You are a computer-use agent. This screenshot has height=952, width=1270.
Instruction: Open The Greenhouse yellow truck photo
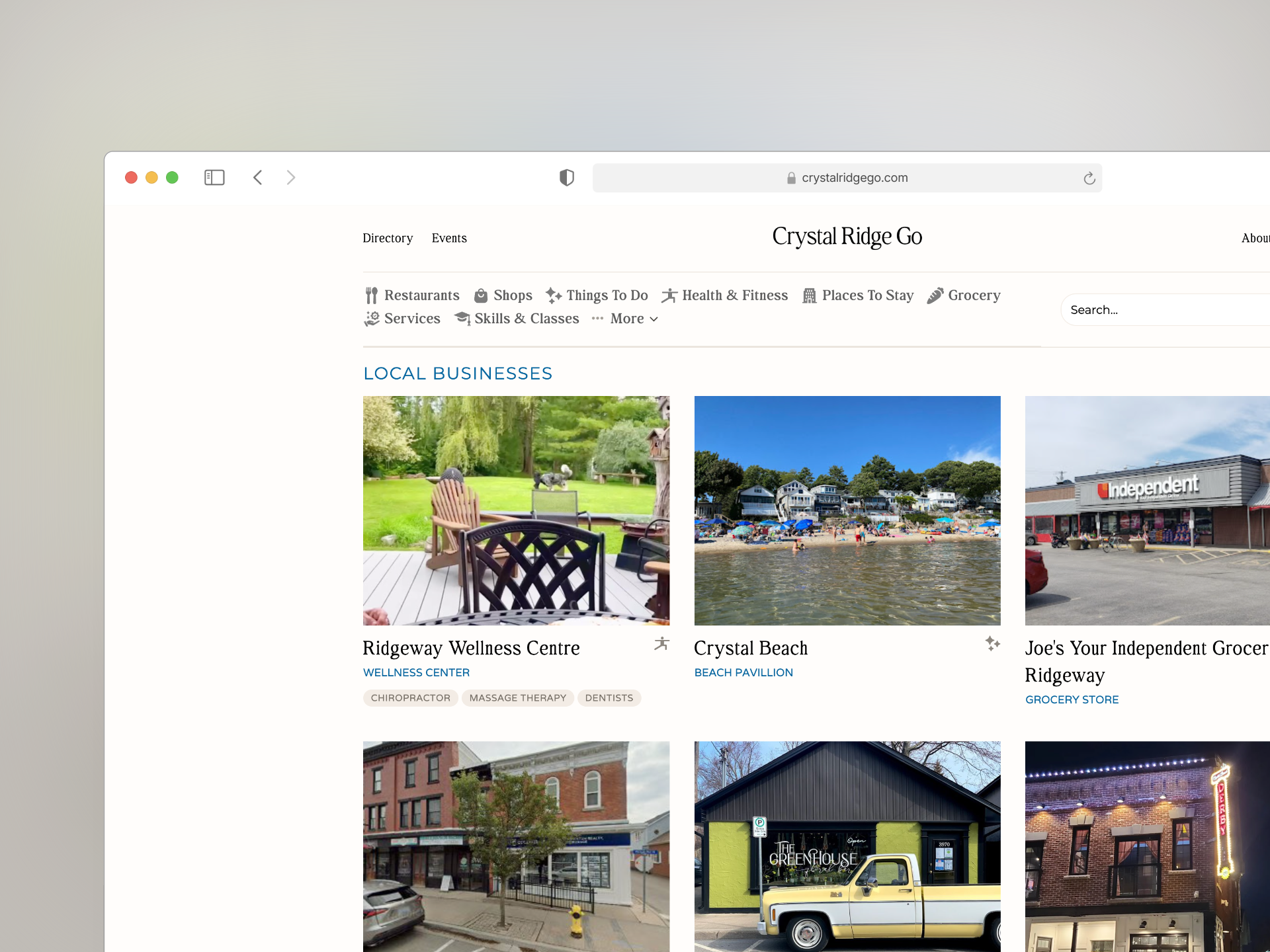[x=847, y=846]
